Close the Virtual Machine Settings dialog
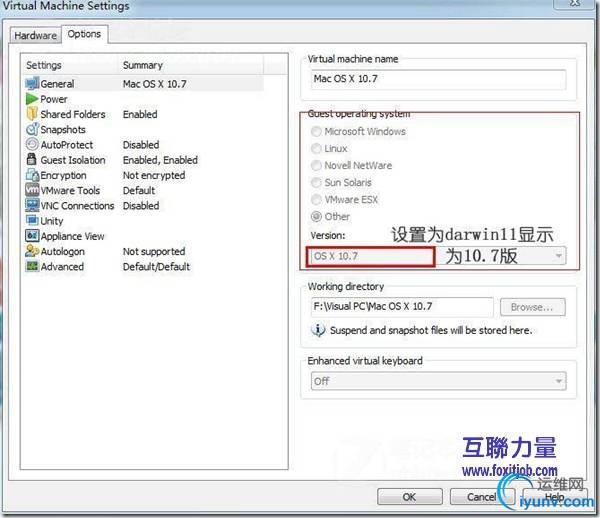600x518 pixels. (574, 3)
